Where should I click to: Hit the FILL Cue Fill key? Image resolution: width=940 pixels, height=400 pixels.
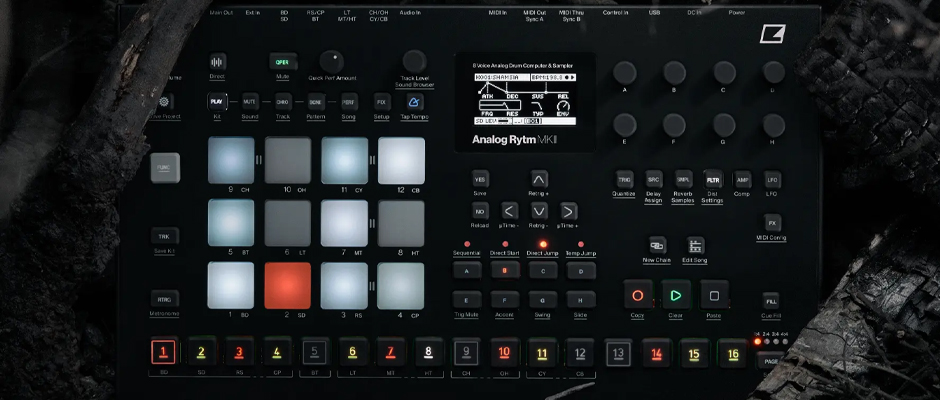[x=771, y=301]
